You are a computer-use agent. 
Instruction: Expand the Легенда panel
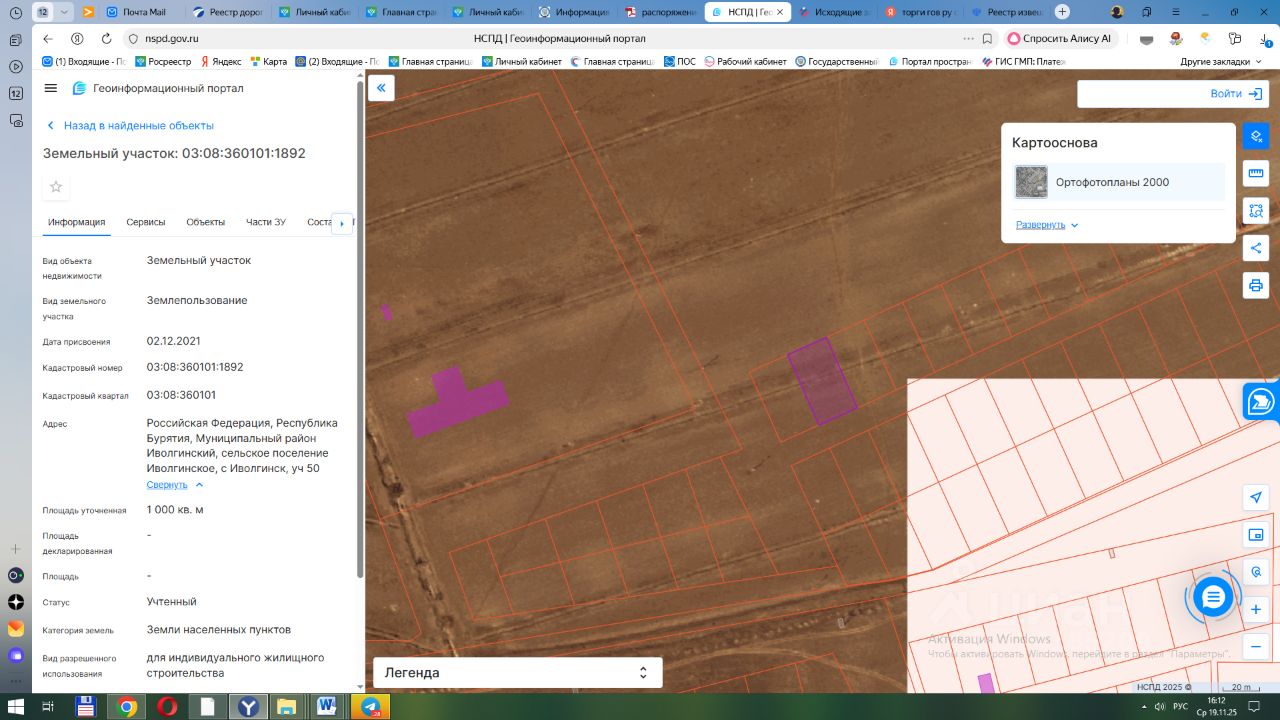[x=517, y=673]
